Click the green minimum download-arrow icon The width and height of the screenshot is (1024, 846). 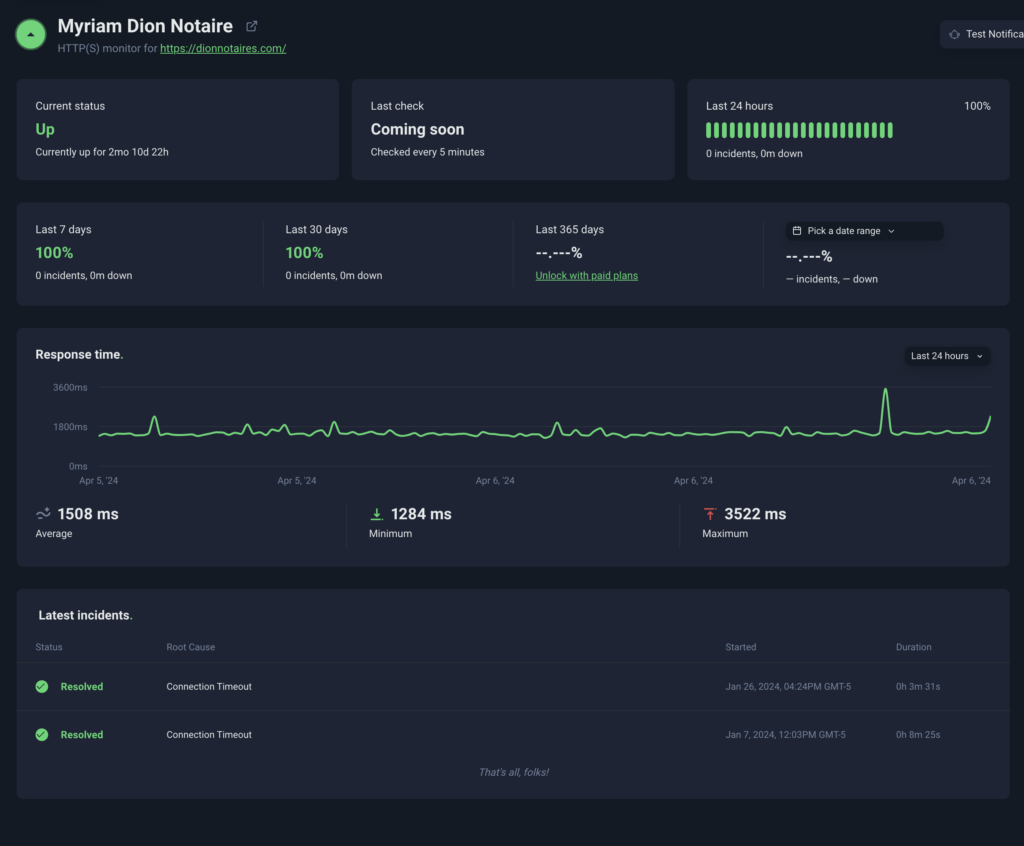tap(377, 514)
